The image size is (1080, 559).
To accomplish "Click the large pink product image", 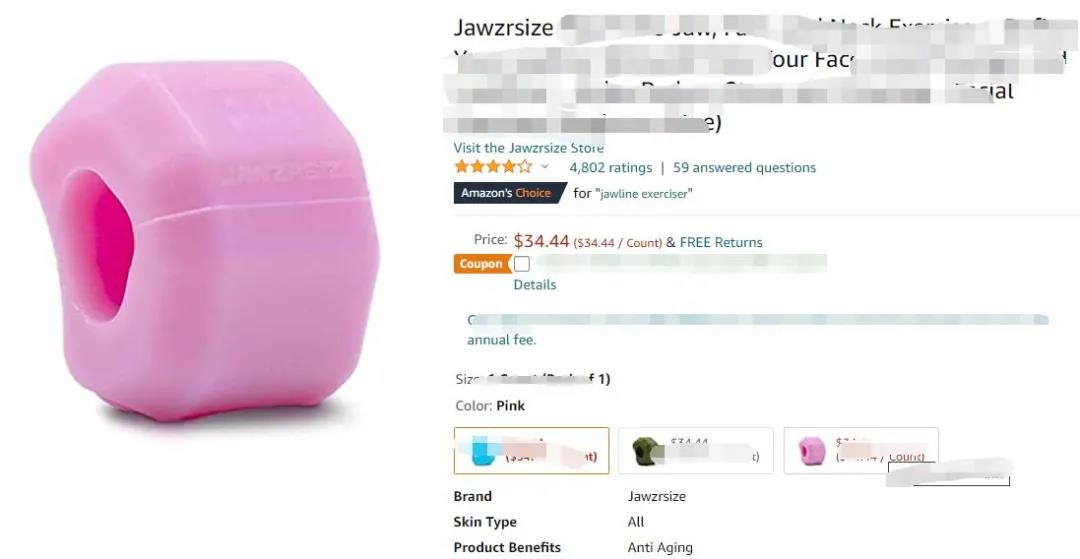I will click(x=205, y=240).
